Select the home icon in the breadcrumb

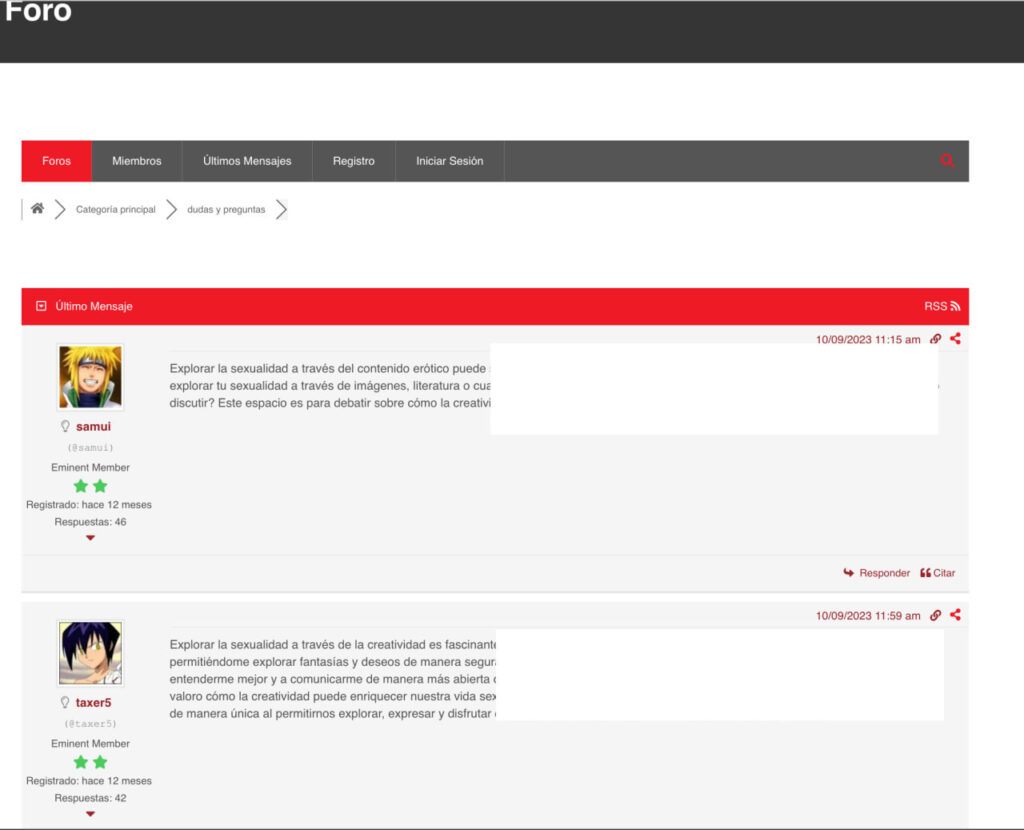coord(37,209)
